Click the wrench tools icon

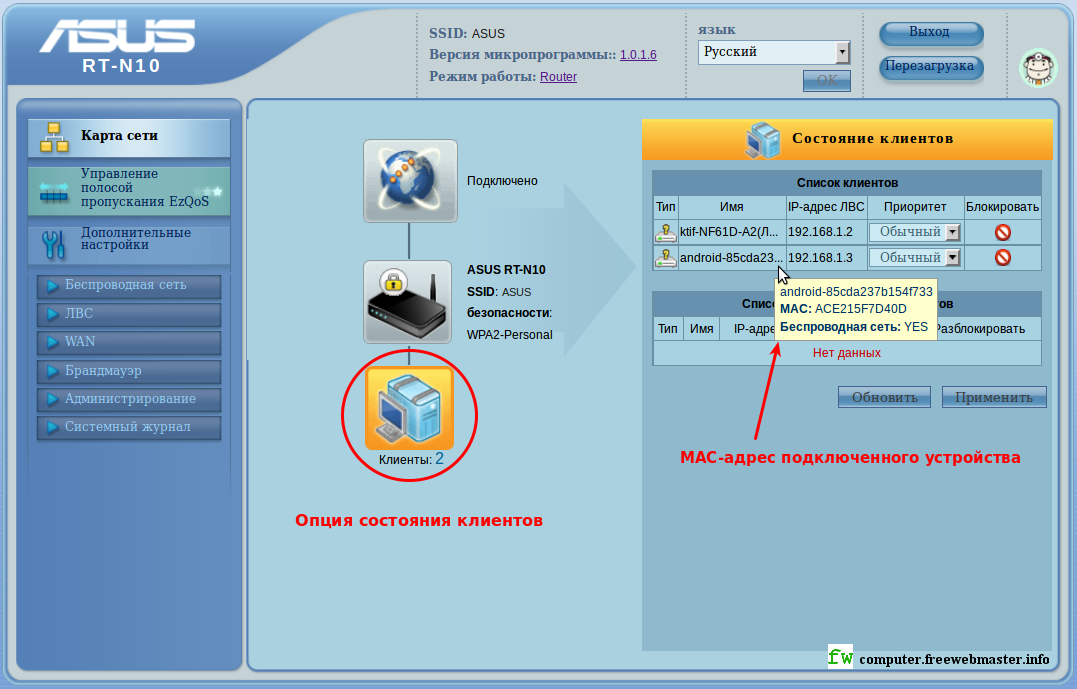click(54, 245)
